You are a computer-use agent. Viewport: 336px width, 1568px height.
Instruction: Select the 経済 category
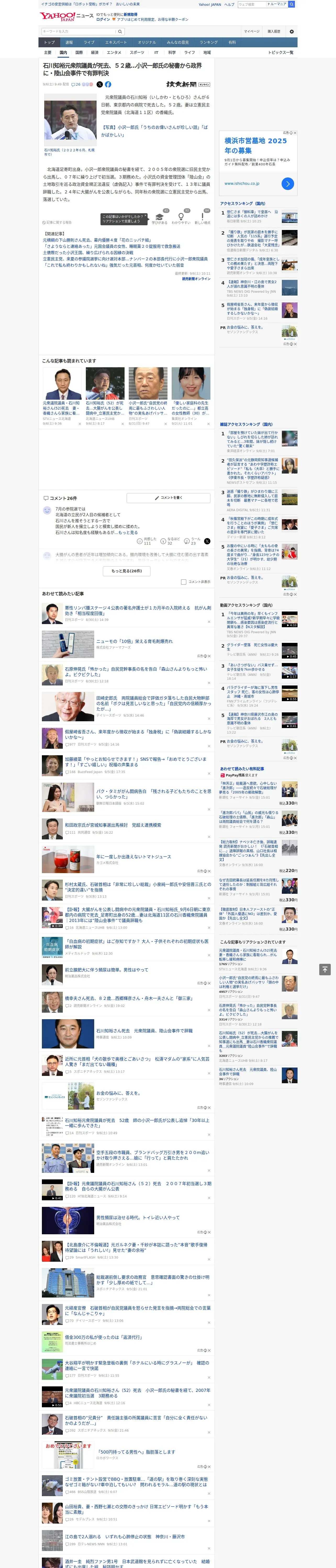tap(94, 52)
